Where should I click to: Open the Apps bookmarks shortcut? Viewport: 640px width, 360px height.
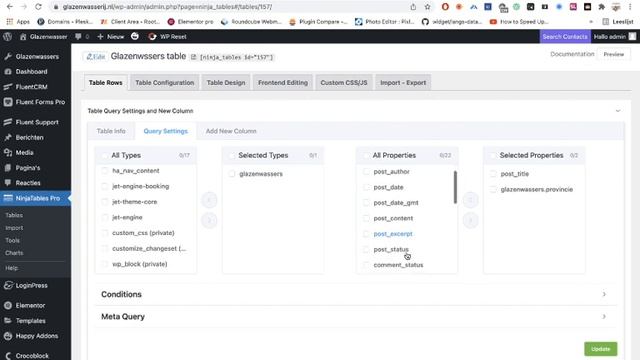click(x=18, y=22)
